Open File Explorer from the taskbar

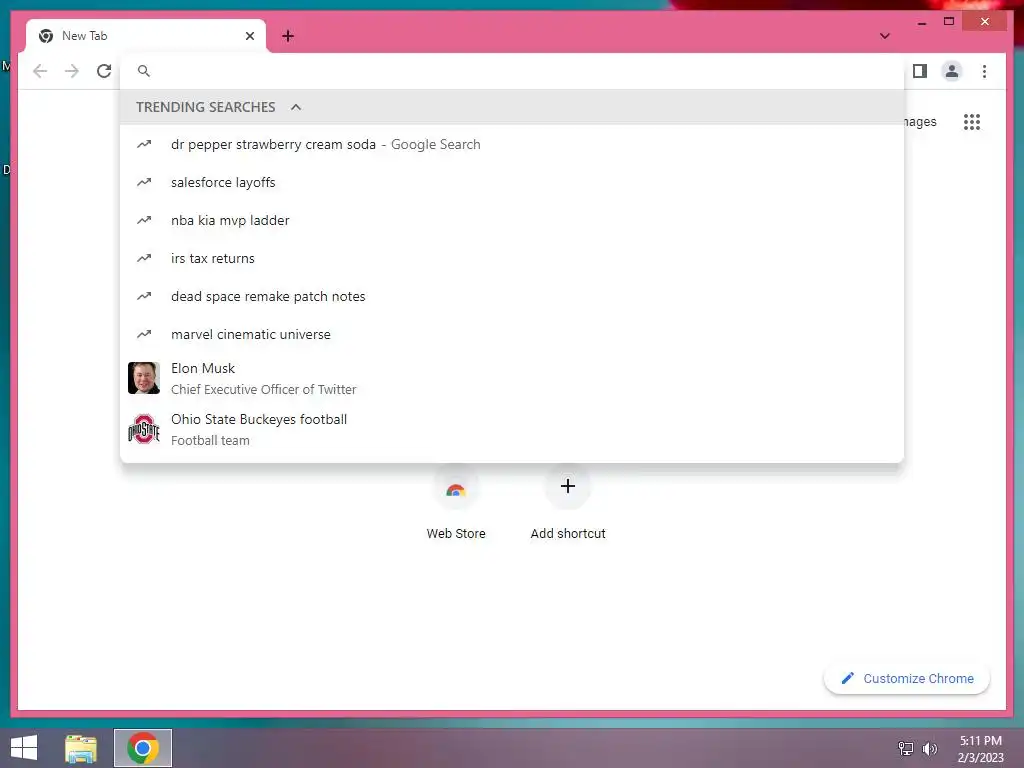[x=81, y=748]
